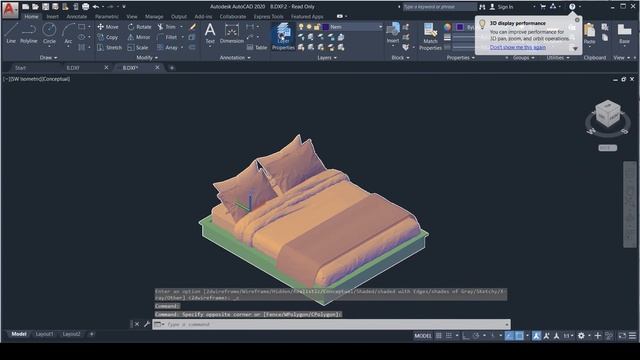The height and width of the screenshot is (360, 640).
Task: Click the command line input field
Action: pos(331,324)
